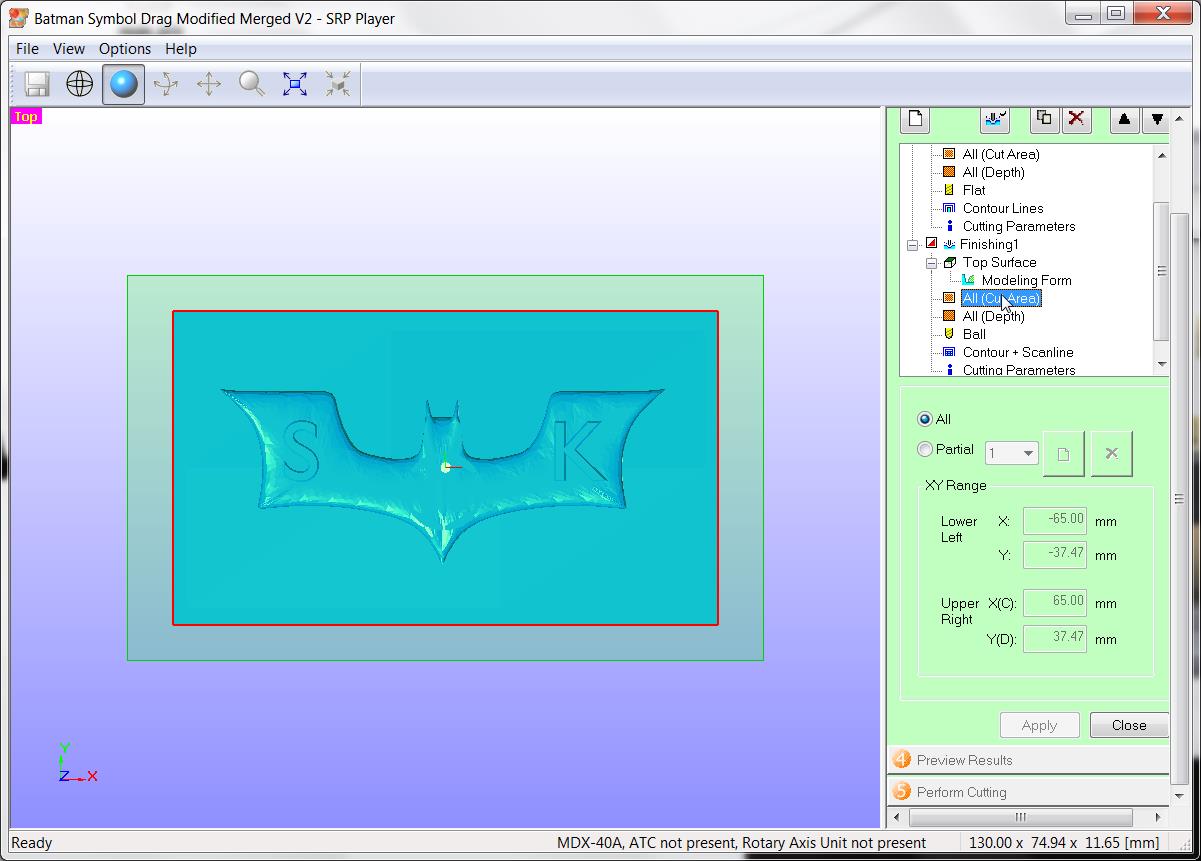The width and height of the screenshot is (1201, 861).
Task: Activate the rotate view tool
Action: 166,84
